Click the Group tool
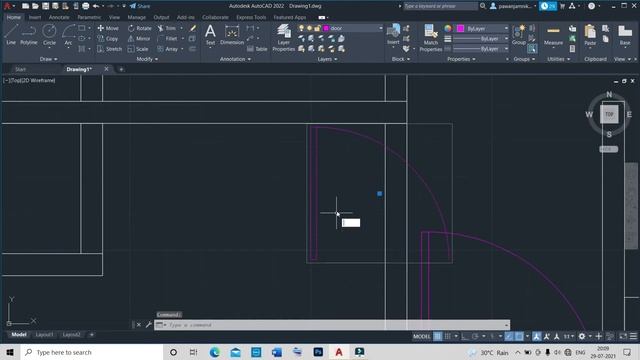The image size is (640, 360). pyautogui.click(x=519, y=34)
